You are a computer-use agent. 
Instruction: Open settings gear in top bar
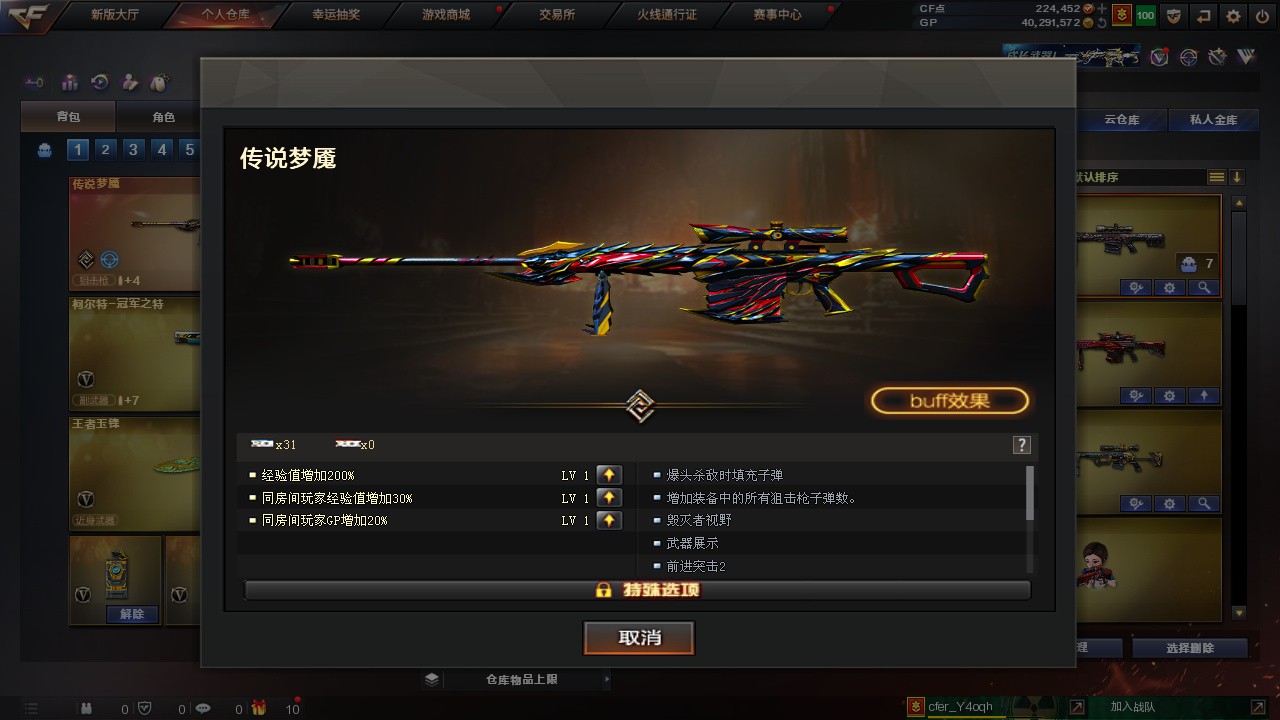coord(1233,16)
